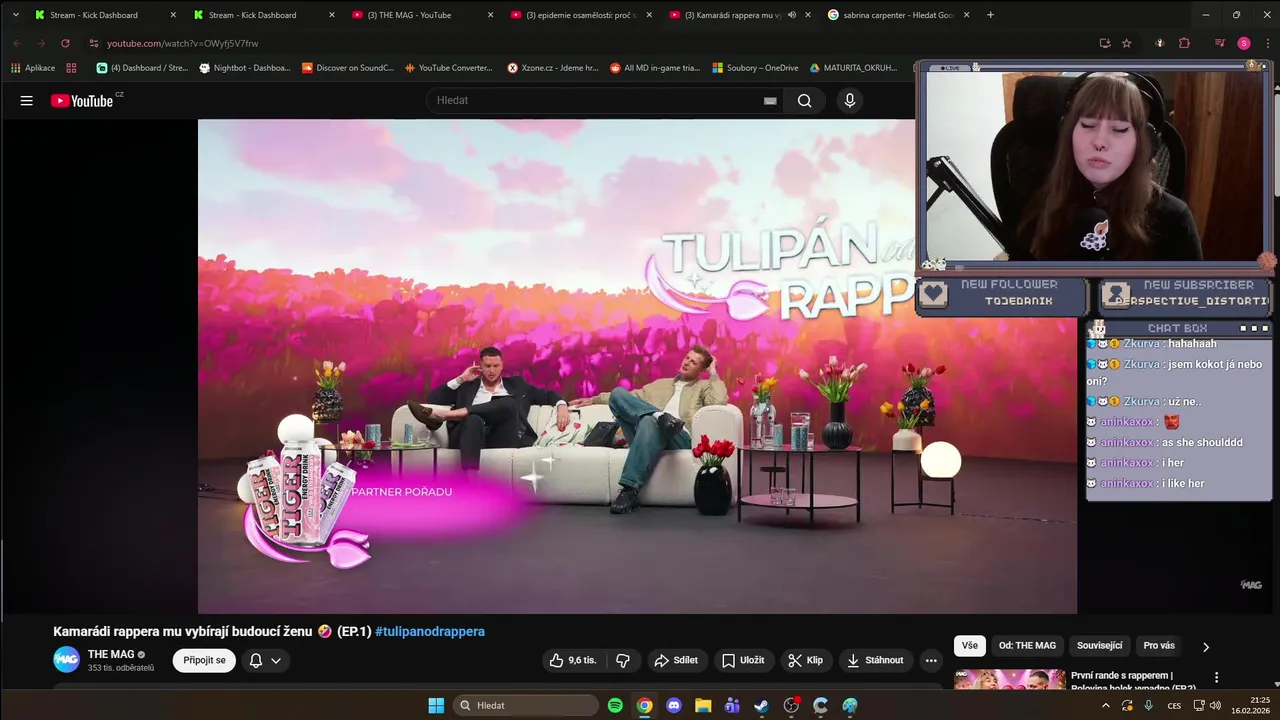1280x720 pixels.
Task: Click the 'Uložit' save button
Action: pyautogui.click(x=743, y=660)
